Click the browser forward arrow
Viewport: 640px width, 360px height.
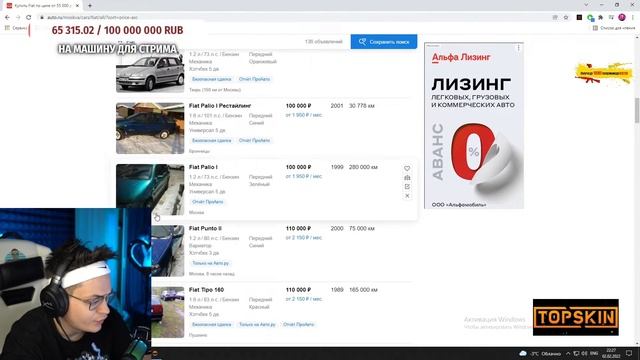tap(18, 18)
